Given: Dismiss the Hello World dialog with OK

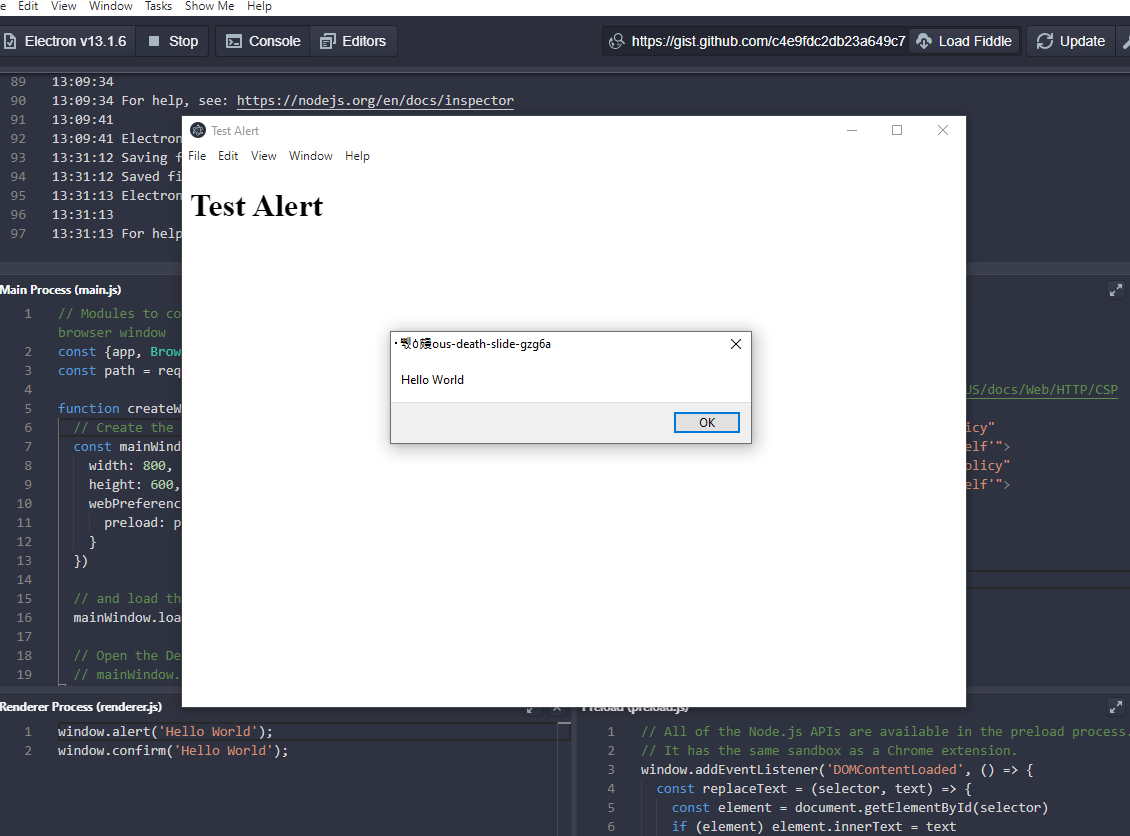Looking at the screenshot, I should 706,422.
